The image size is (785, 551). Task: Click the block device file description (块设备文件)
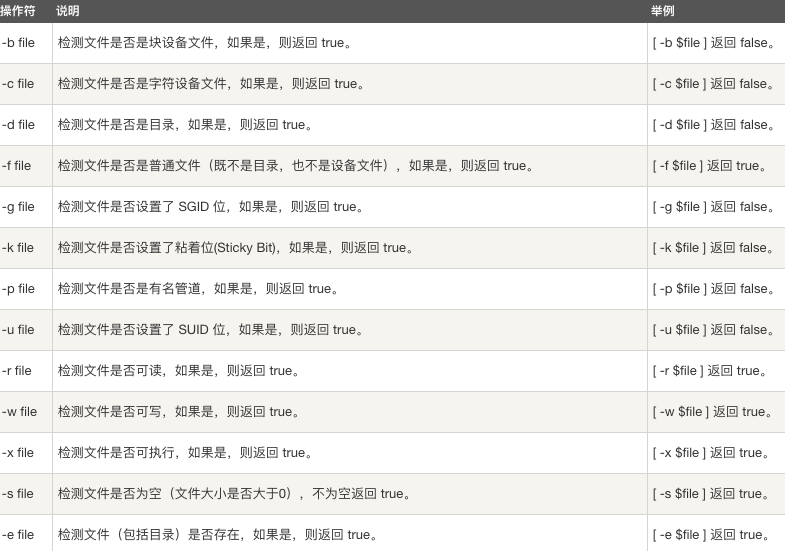coord(205,43)
